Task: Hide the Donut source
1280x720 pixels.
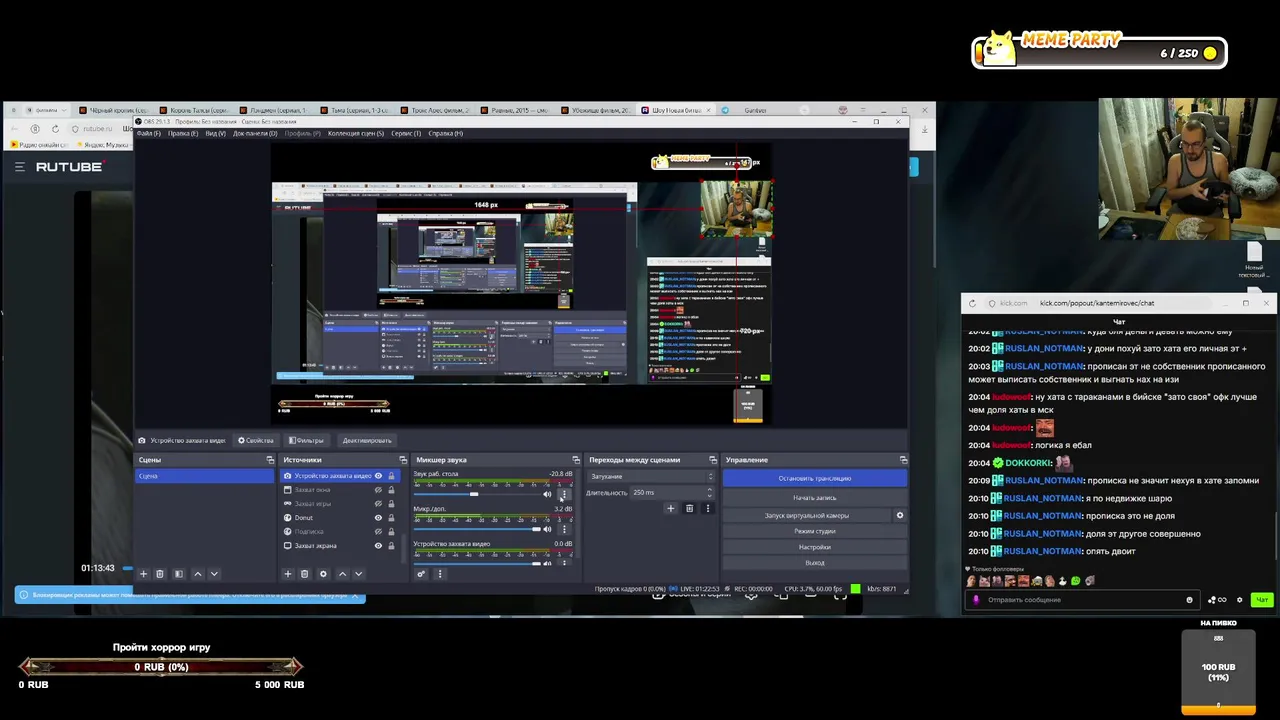Action: pos(378,518)
